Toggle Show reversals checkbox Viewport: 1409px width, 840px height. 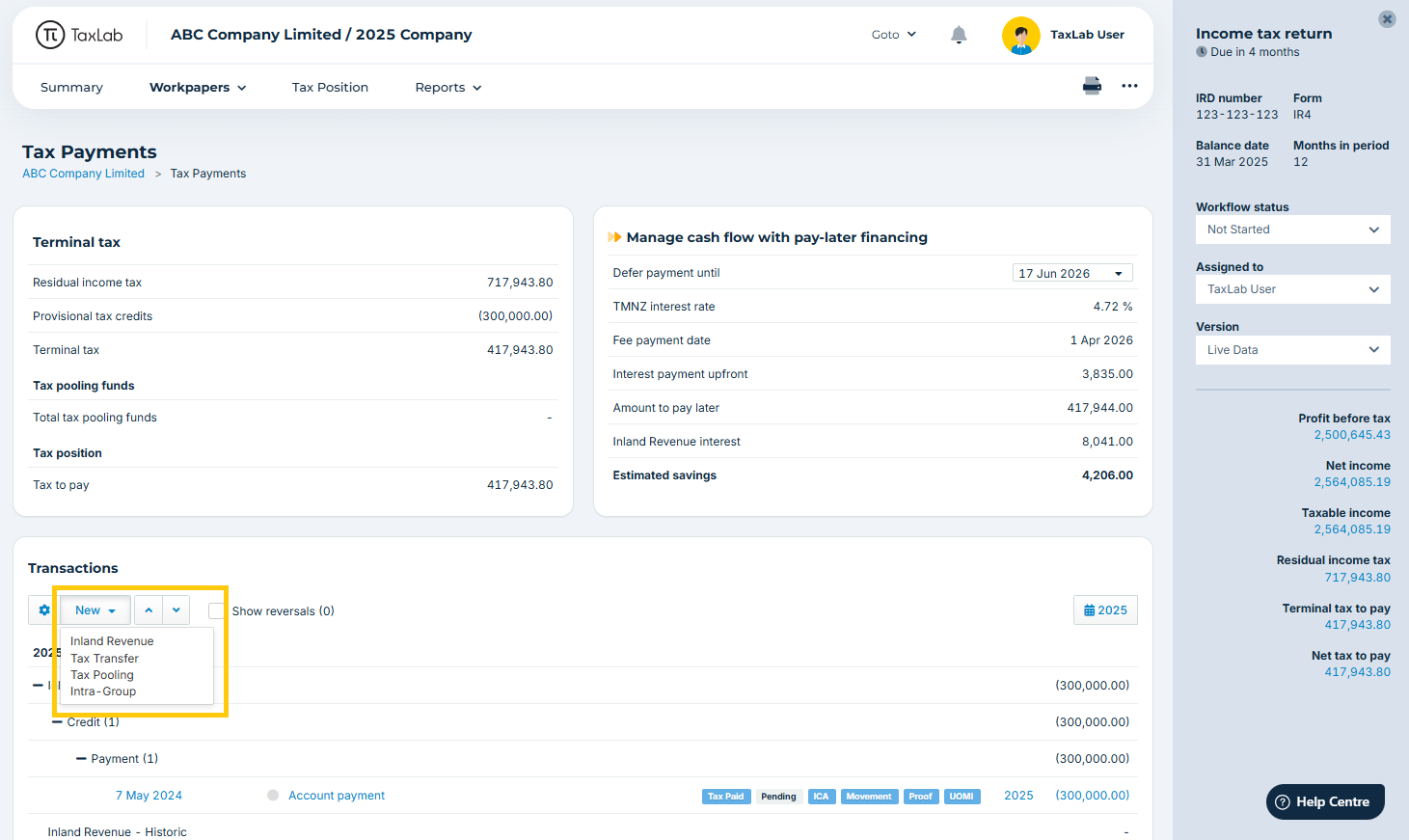point(217,610)
